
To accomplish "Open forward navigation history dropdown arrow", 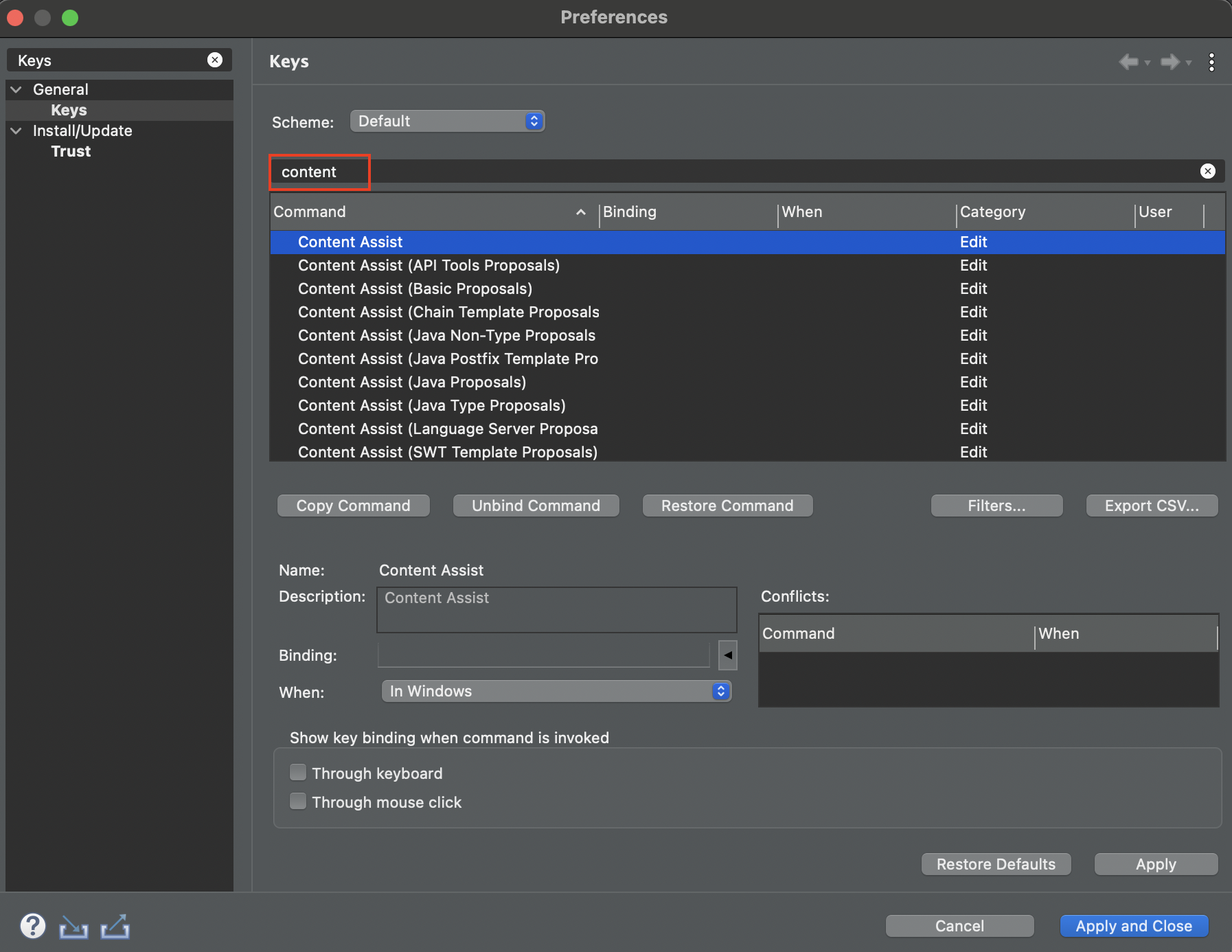I will coord(1188,63).
